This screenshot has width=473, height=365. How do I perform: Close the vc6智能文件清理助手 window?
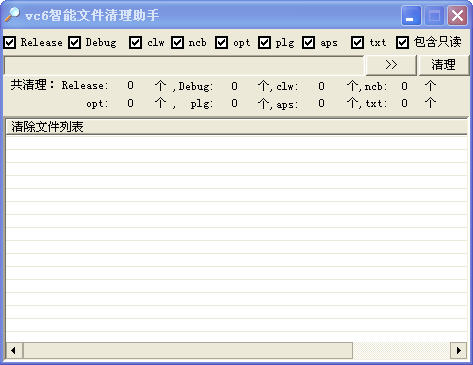pyautogui.click(x=457, y=15)
